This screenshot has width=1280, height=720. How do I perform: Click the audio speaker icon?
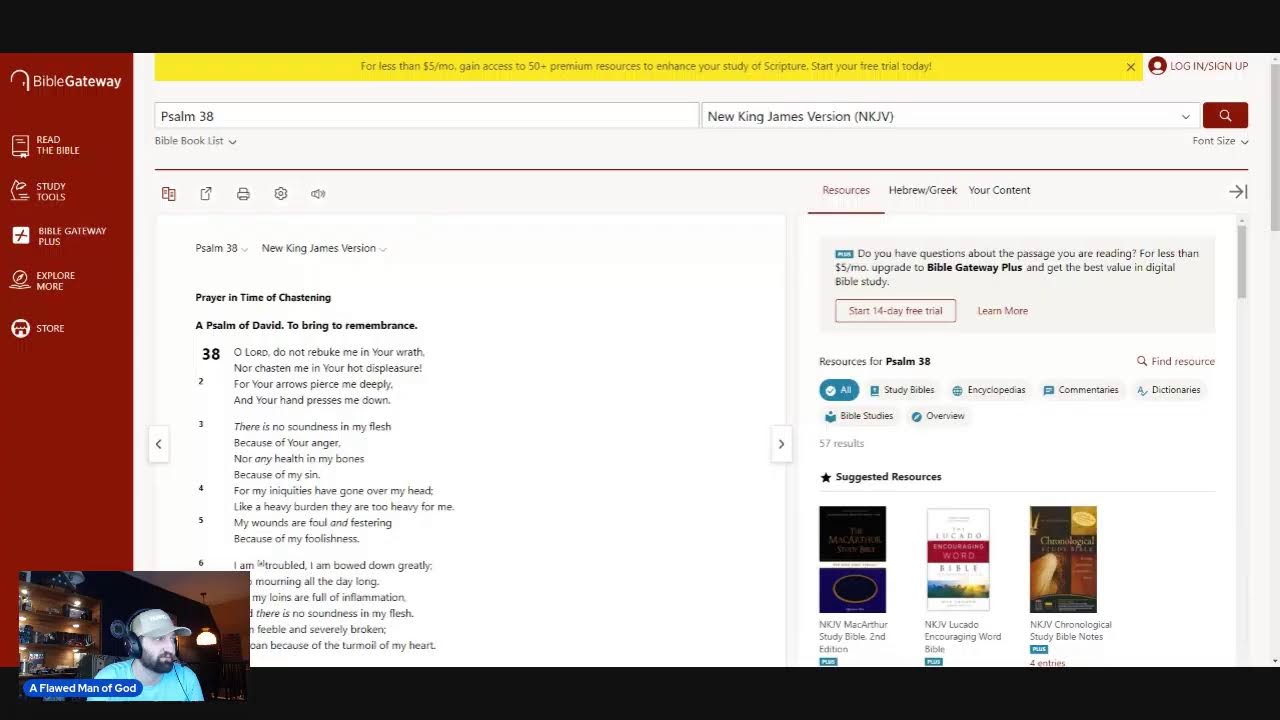tap(318, 194)
